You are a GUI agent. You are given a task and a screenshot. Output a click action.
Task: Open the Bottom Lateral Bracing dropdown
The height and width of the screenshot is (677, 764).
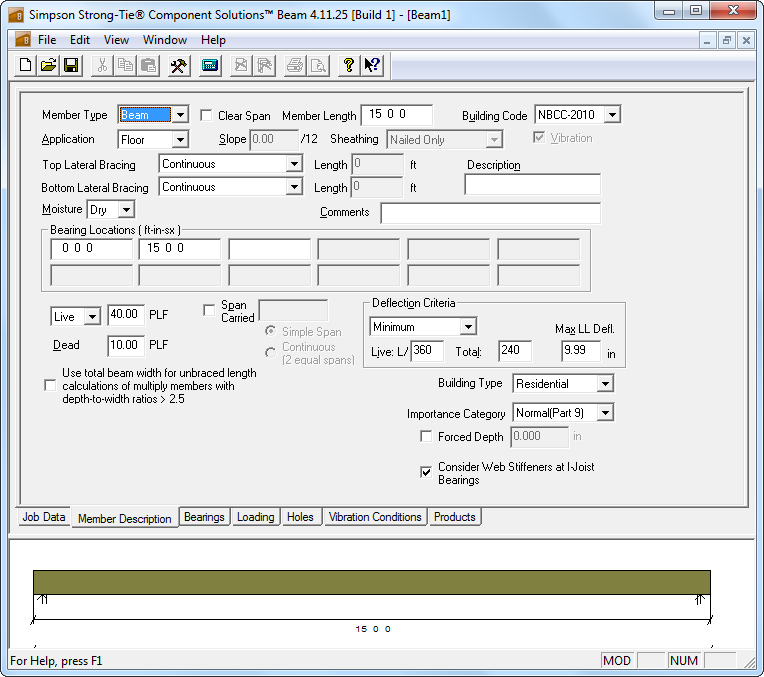click(294, 187)
